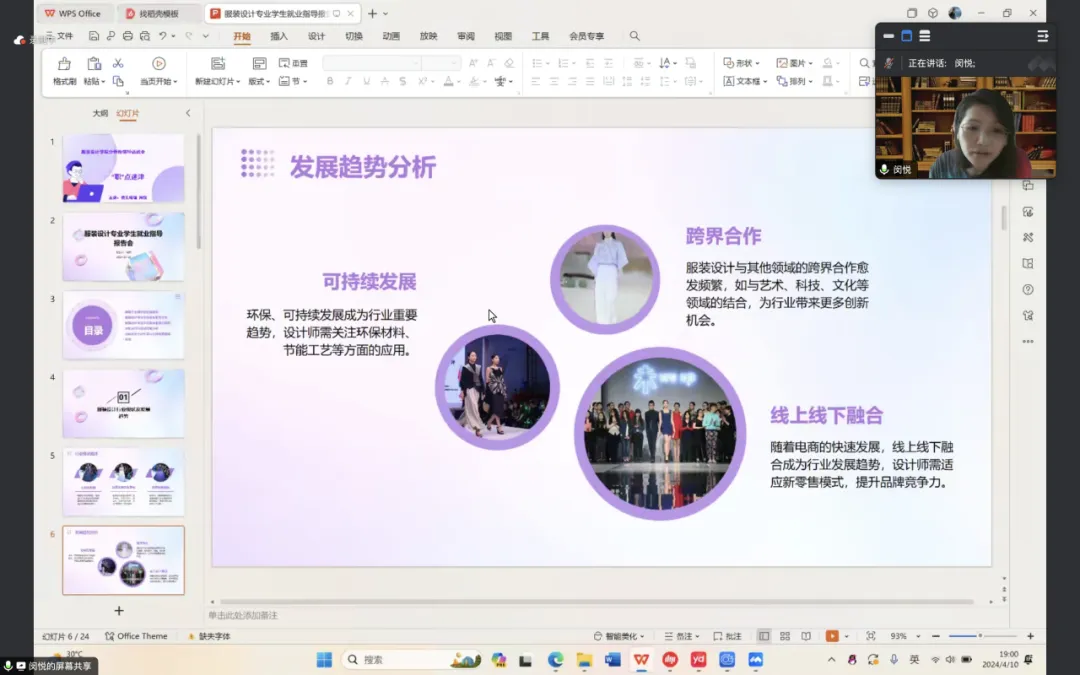This screenshot has width=1080, height=675.
Task: Start slideshow with 当页开始 play icon
Action: pos(158,63)
